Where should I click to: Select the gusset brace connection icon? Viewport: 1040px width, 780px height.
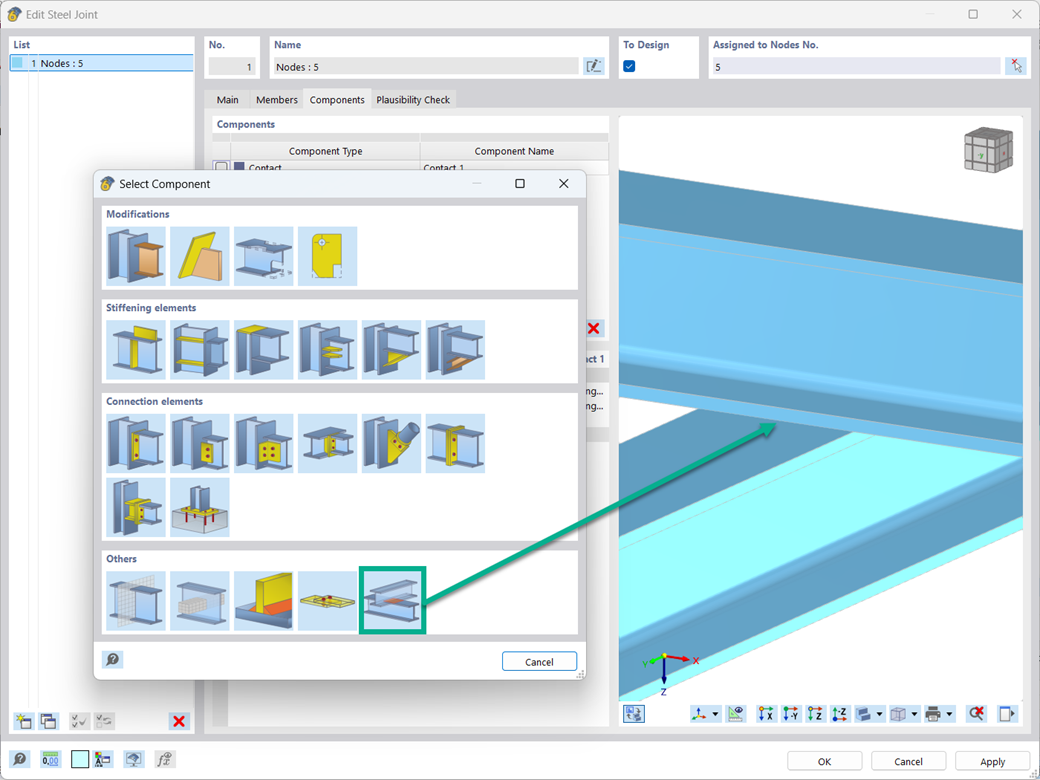coord(391,444)
